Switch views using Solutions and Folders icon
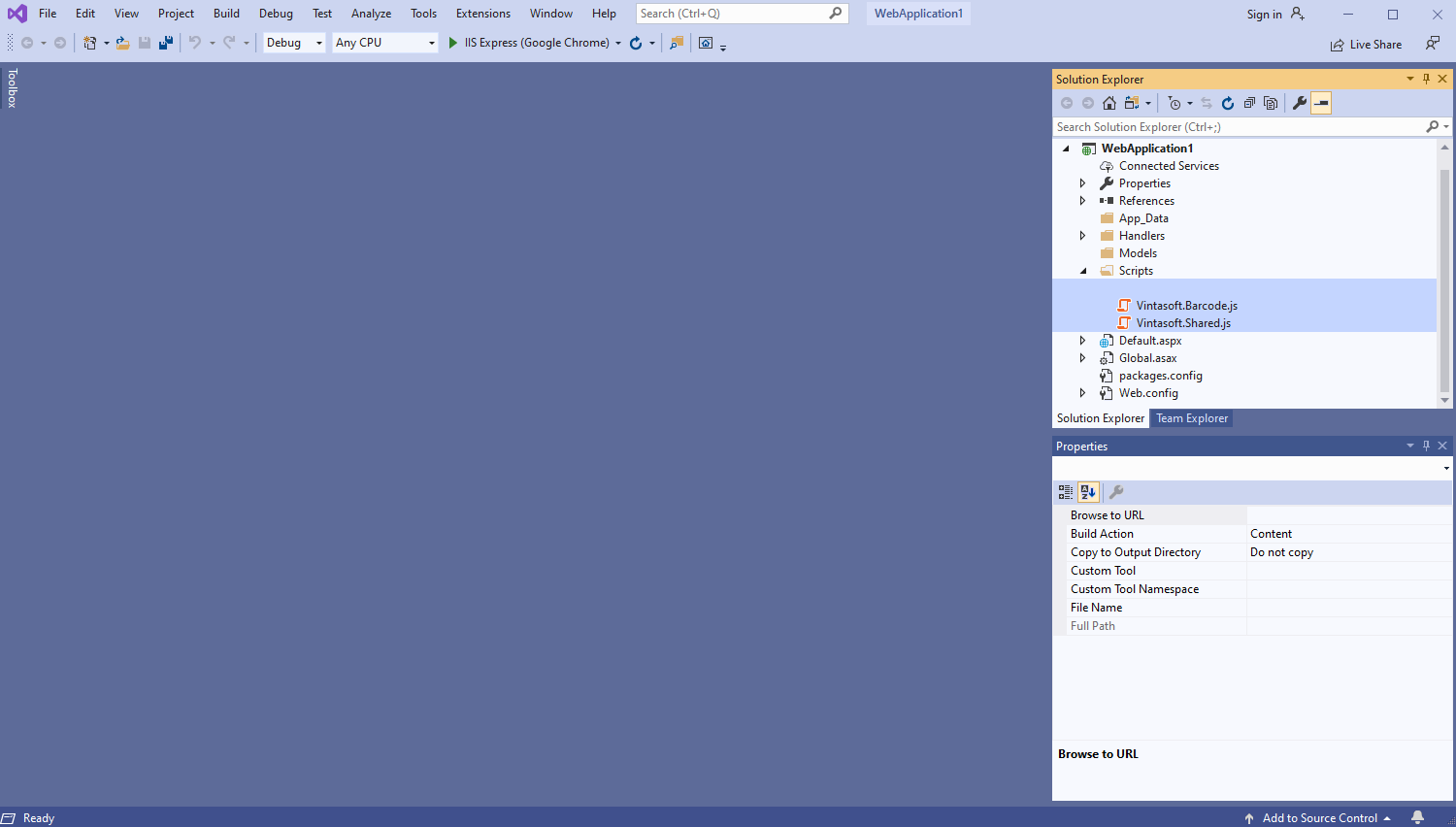1456x827 pixels. [1132, 103]
